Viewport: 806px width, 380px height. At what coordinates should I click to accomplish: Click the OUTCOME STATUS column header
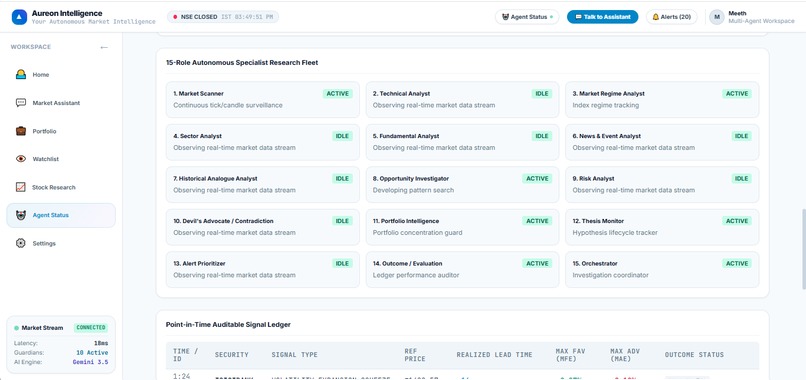tap(694, 355)
